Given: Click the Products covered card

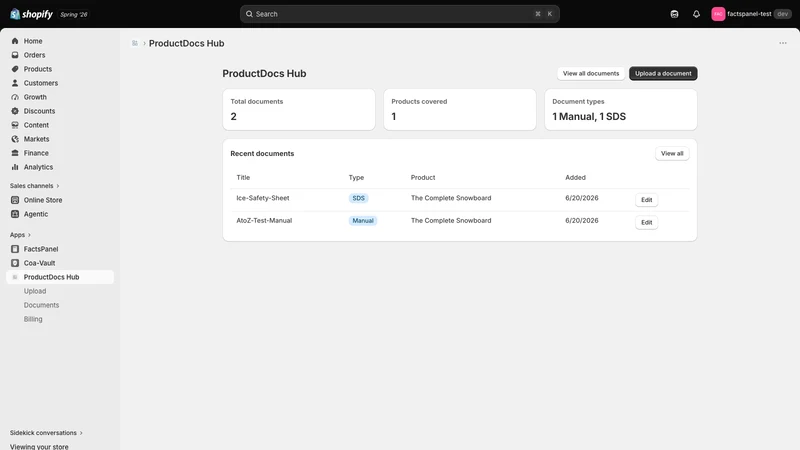Looking at the screenshot, I should point(460,110).
